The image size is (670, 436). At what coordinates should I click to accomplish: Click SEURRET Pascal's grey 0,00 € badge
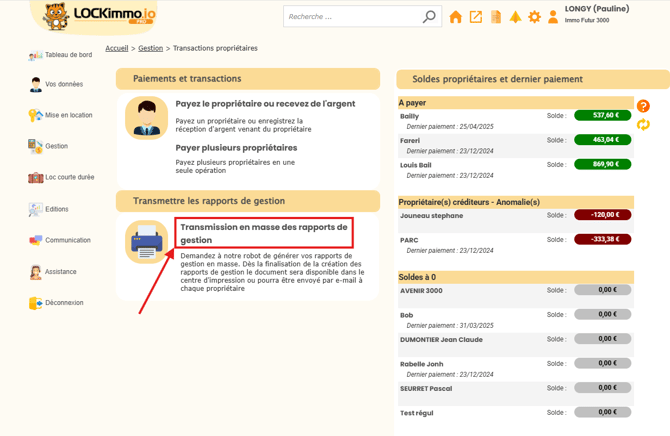(x=602, y=388)
